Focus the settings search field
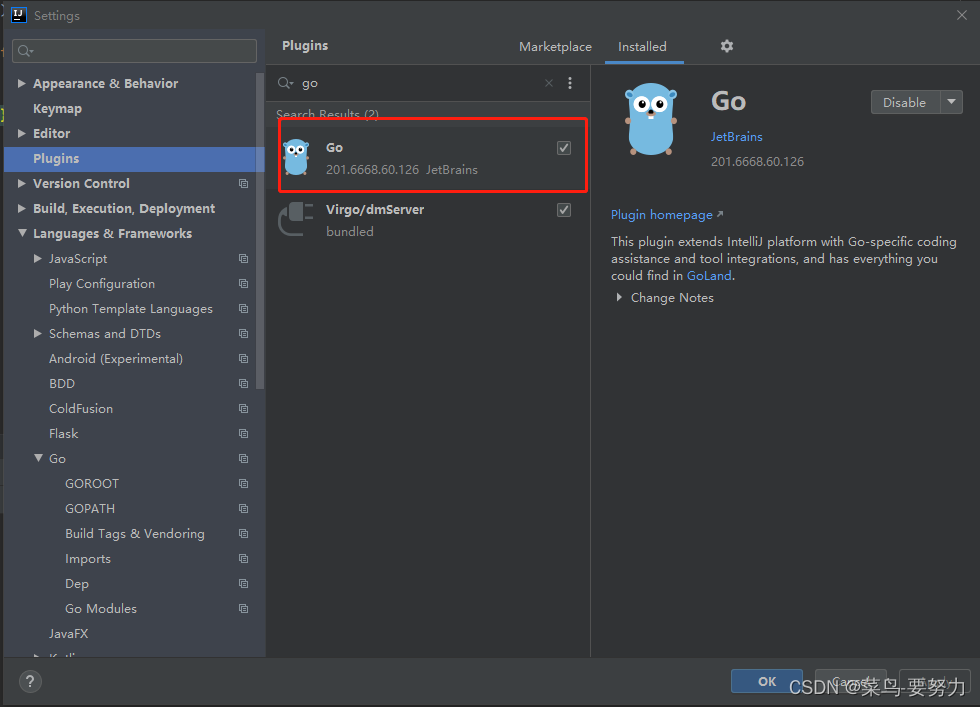The width and height of the screenshot is (980, 707). point(134,51)
